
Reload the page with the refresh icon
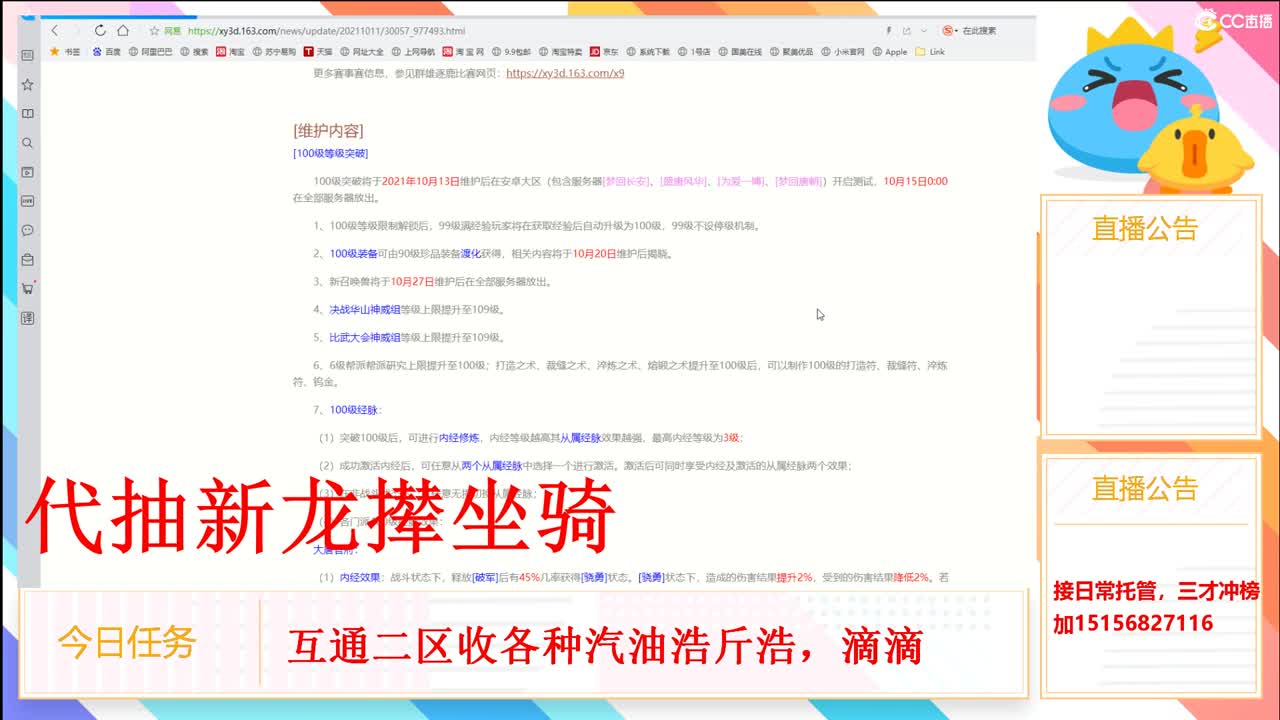[x=100, y=31]
